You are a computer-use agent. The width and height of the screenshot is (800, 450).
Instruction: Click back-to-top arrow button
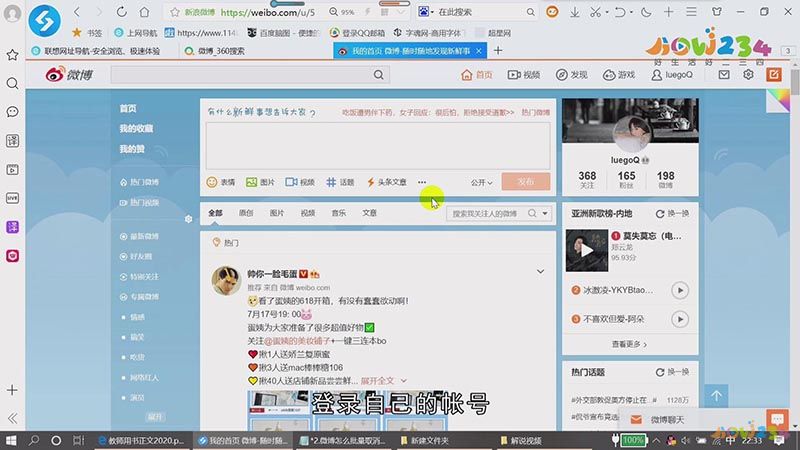coord(716,396)
